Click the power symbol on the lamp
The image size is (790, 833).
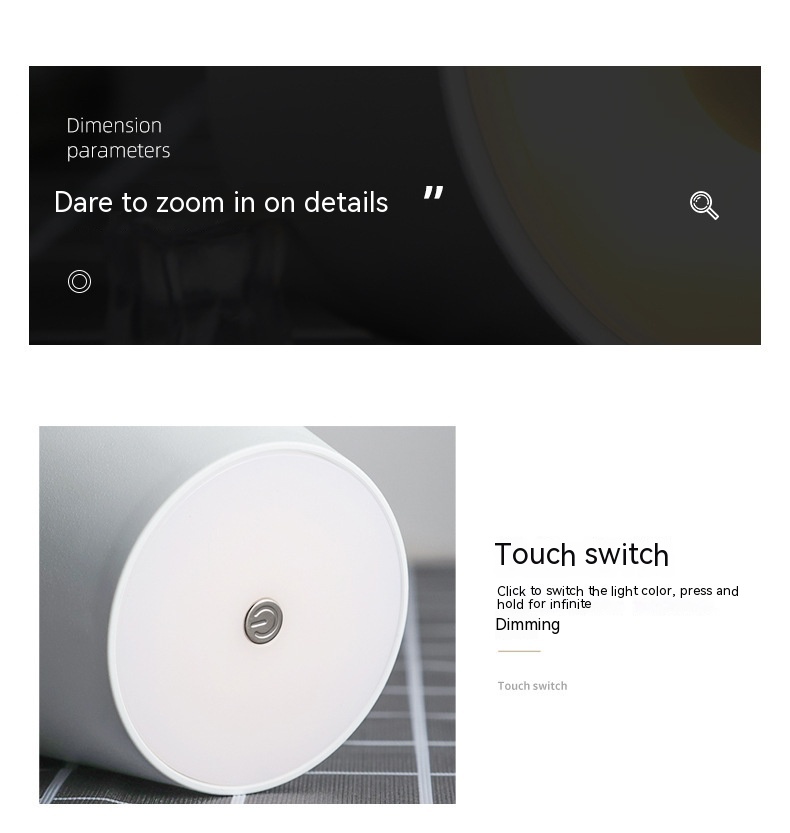click(x=262, y=622)
